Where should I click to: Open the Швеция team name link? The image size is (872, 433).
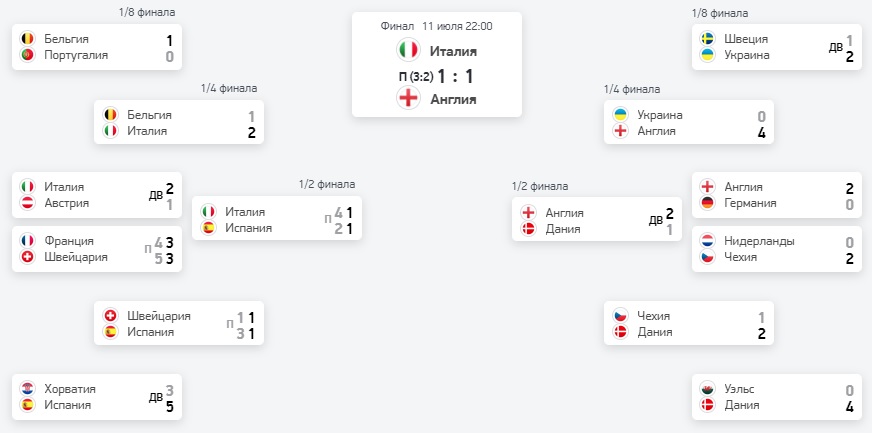click(745, 39)
